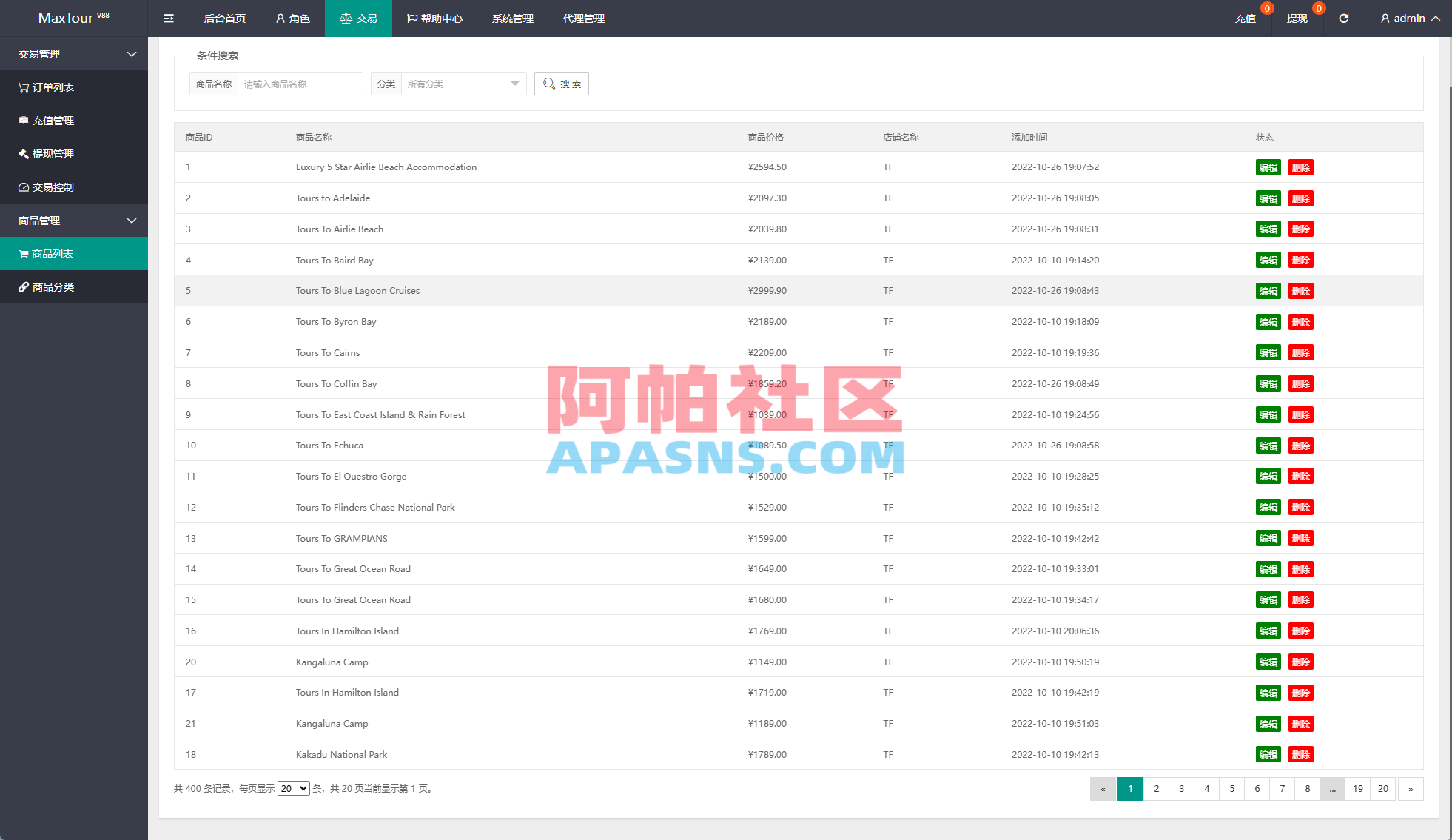Click the 搜索 search button
Image resolution: width=1452 pixels, height=840 pixels.
(x=561, y=83)
